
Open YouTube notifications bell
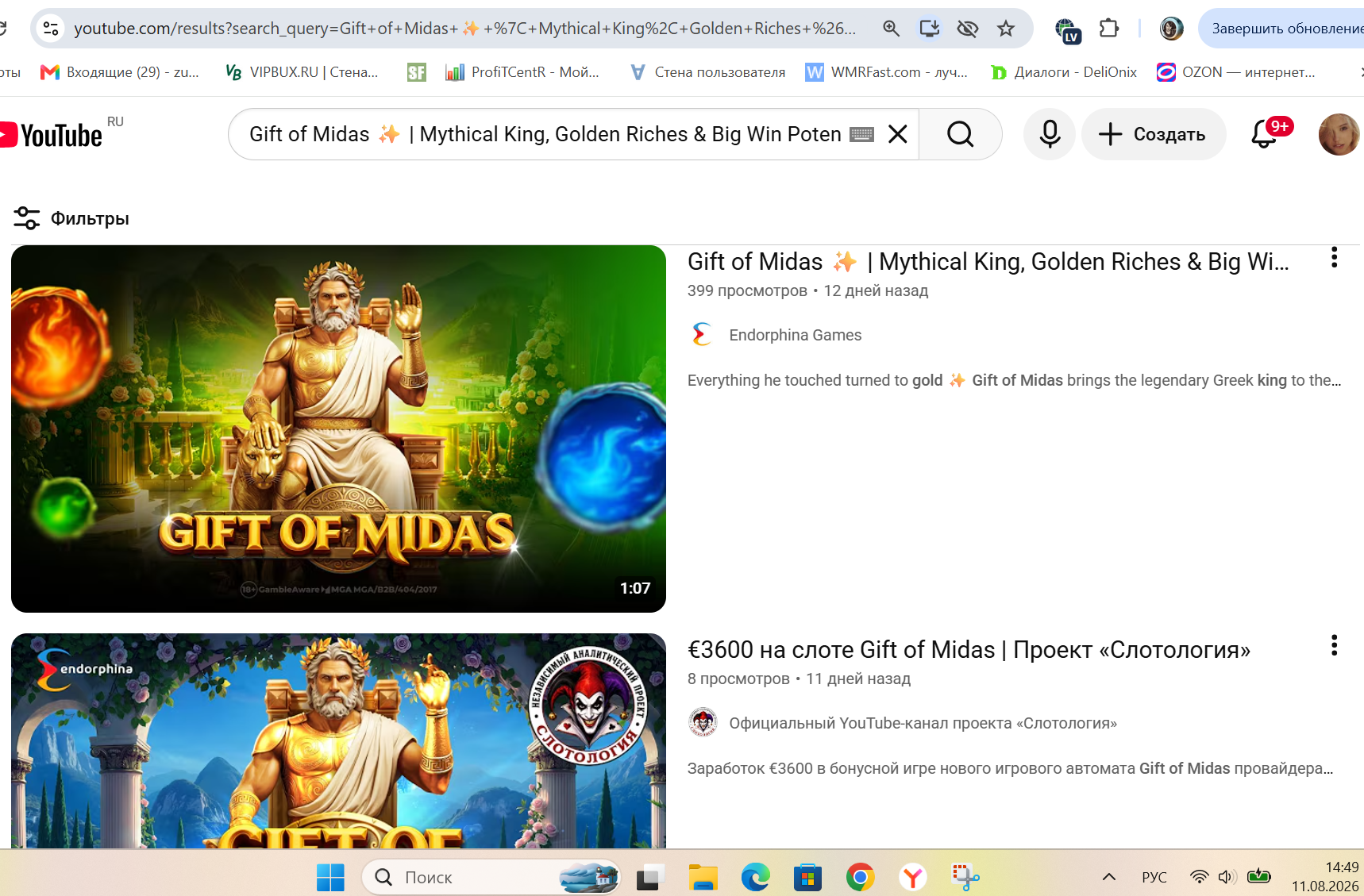tap(1265, 134)
